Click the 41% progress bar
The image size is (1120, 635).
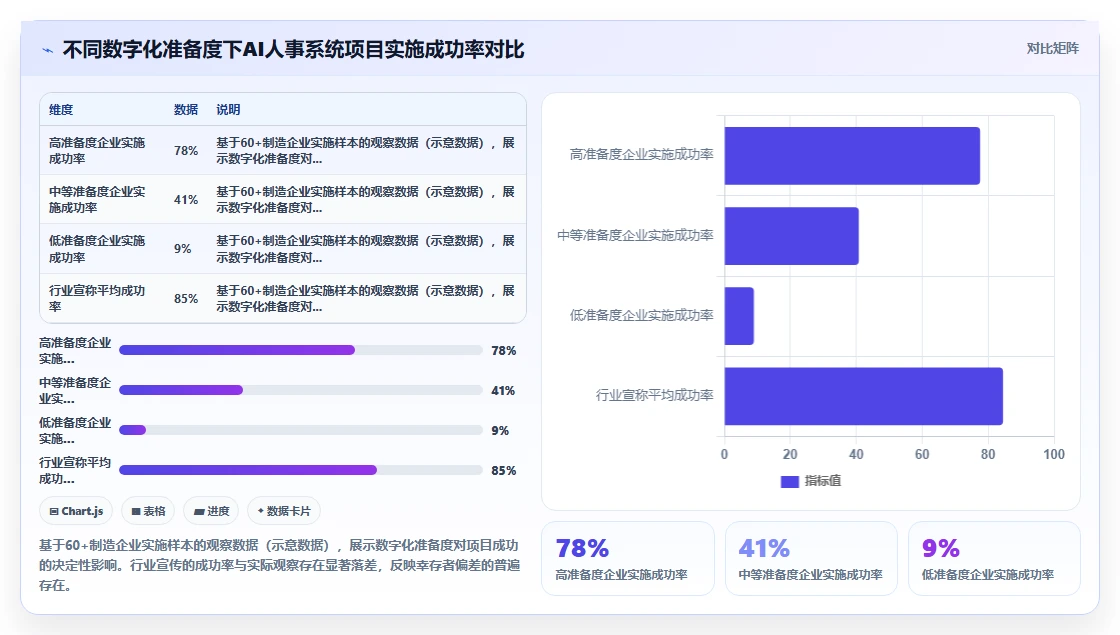(x=301, y=390)
